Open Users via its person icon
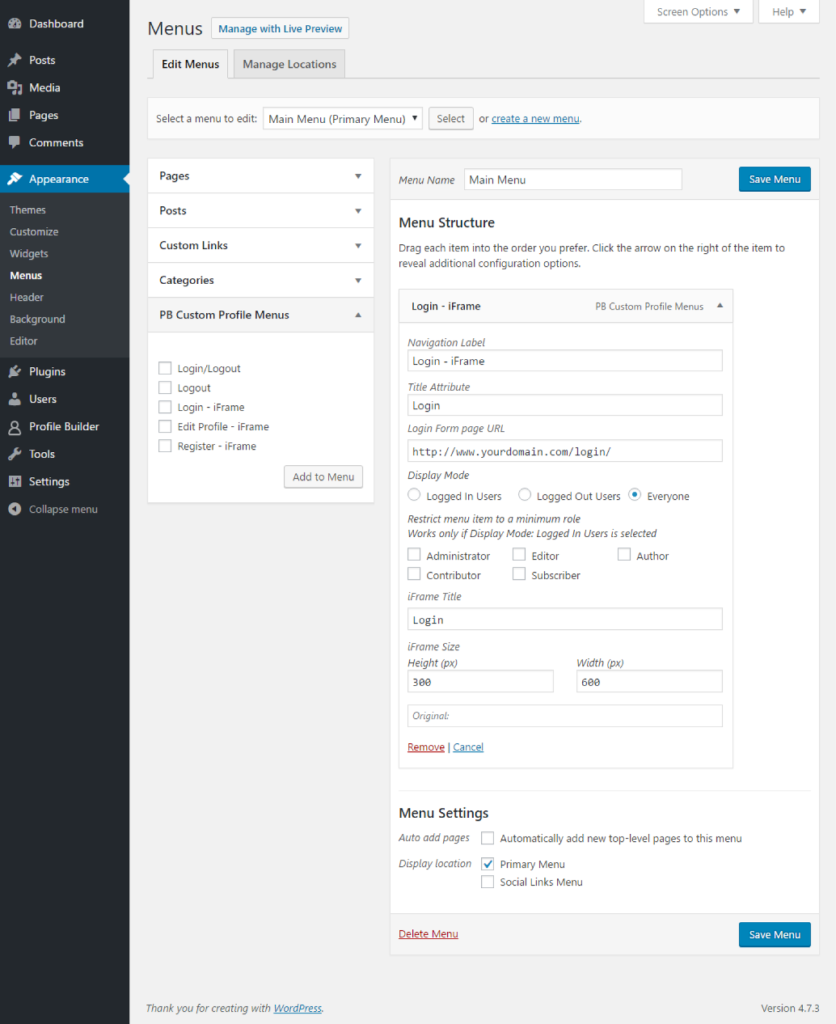 pyautogui.click(x=15, y=399)
